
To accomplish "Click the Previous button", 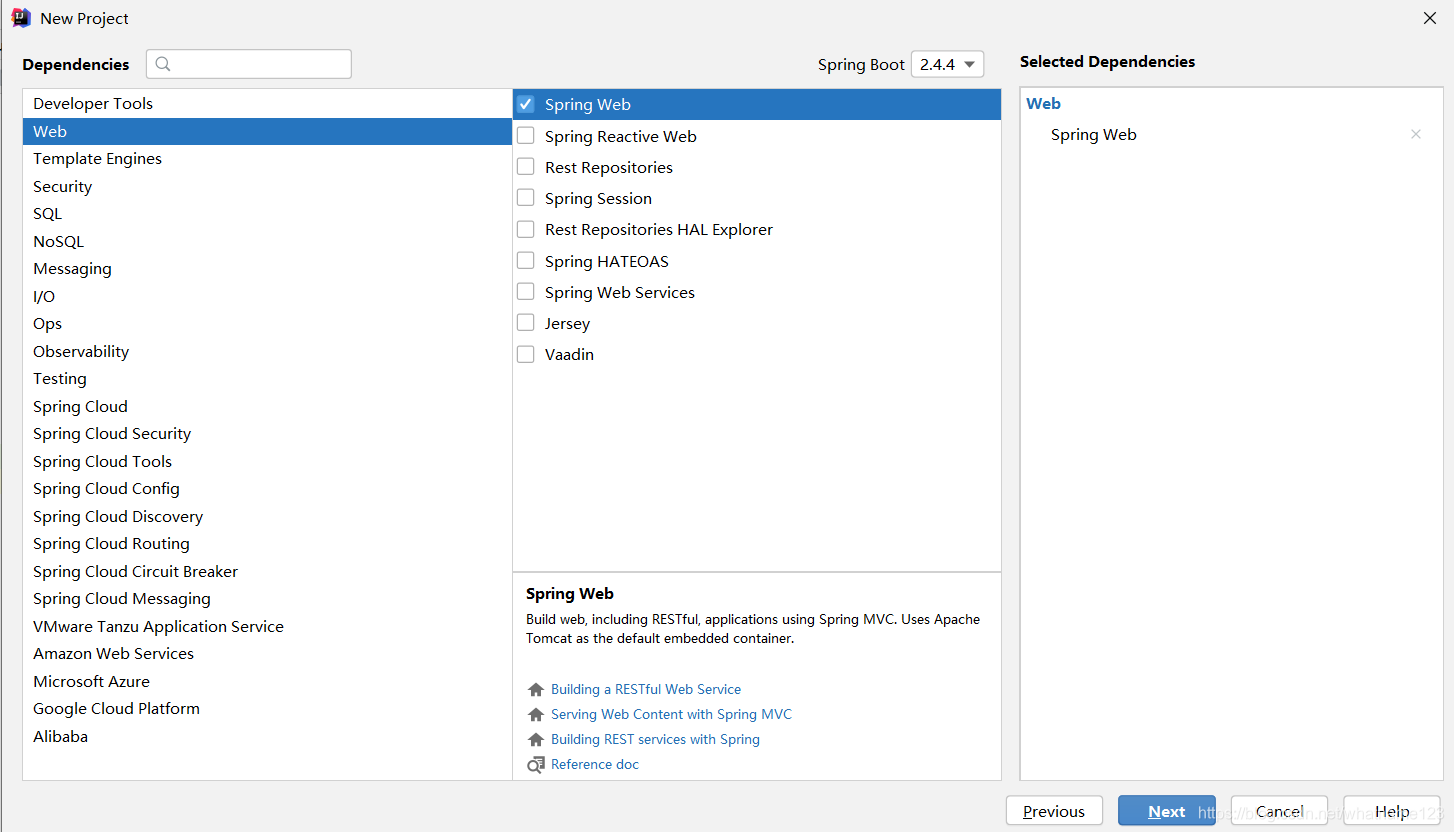I will (1054, 811).
